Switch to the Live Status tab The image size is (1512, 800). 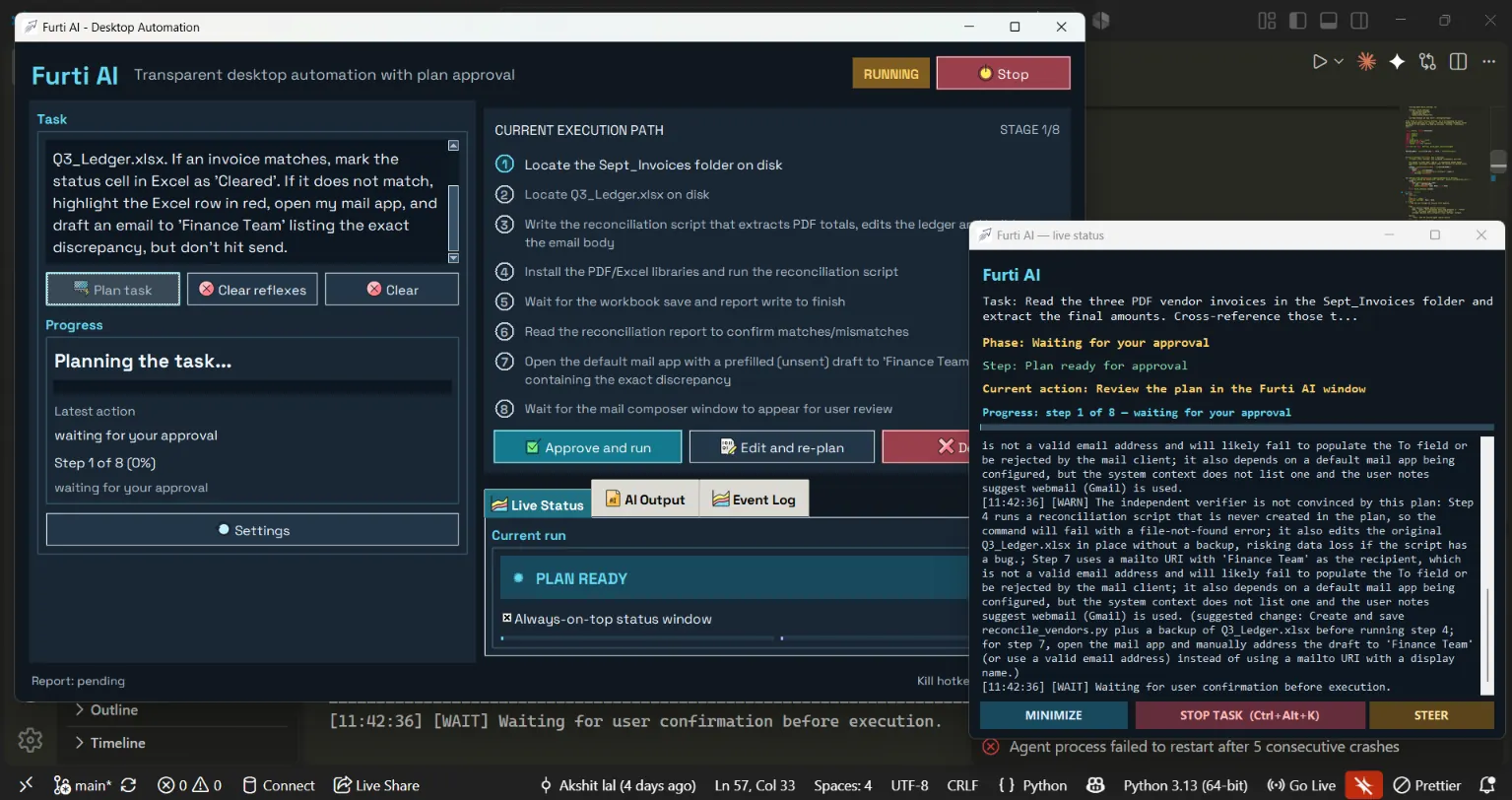point(538,504)
